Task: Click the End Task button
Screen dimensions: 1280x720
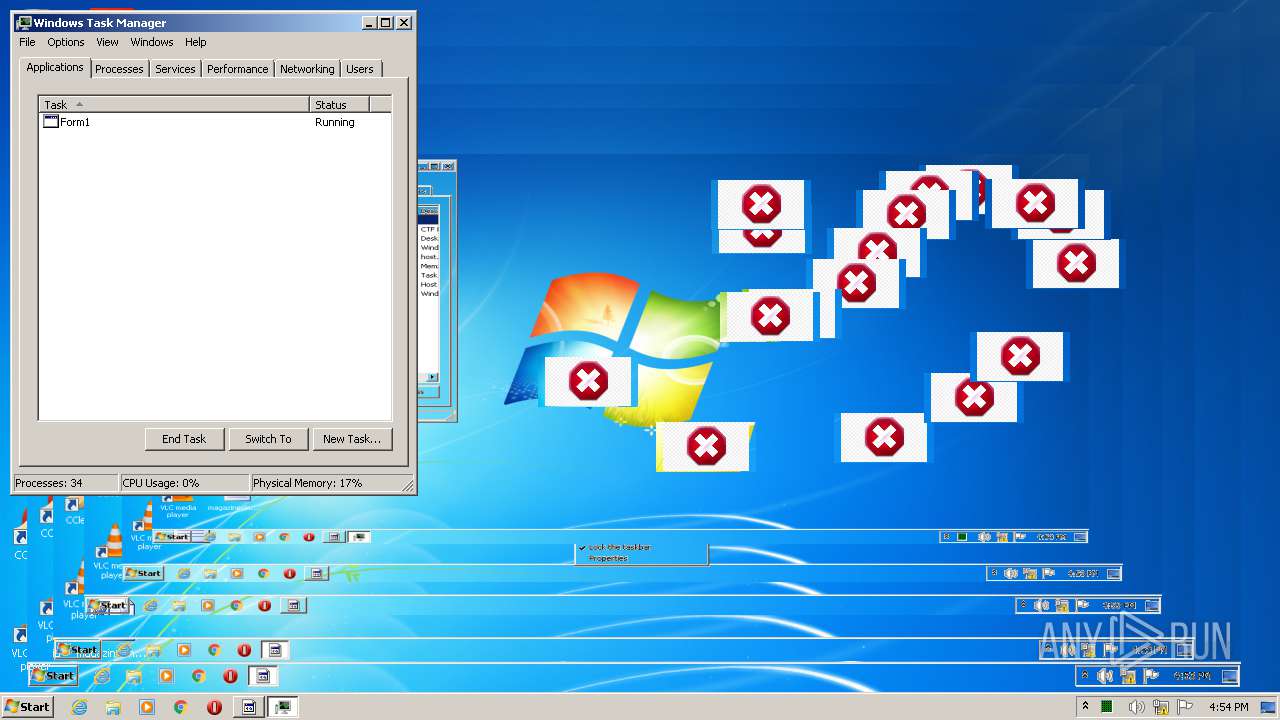Action: [184, 439]
